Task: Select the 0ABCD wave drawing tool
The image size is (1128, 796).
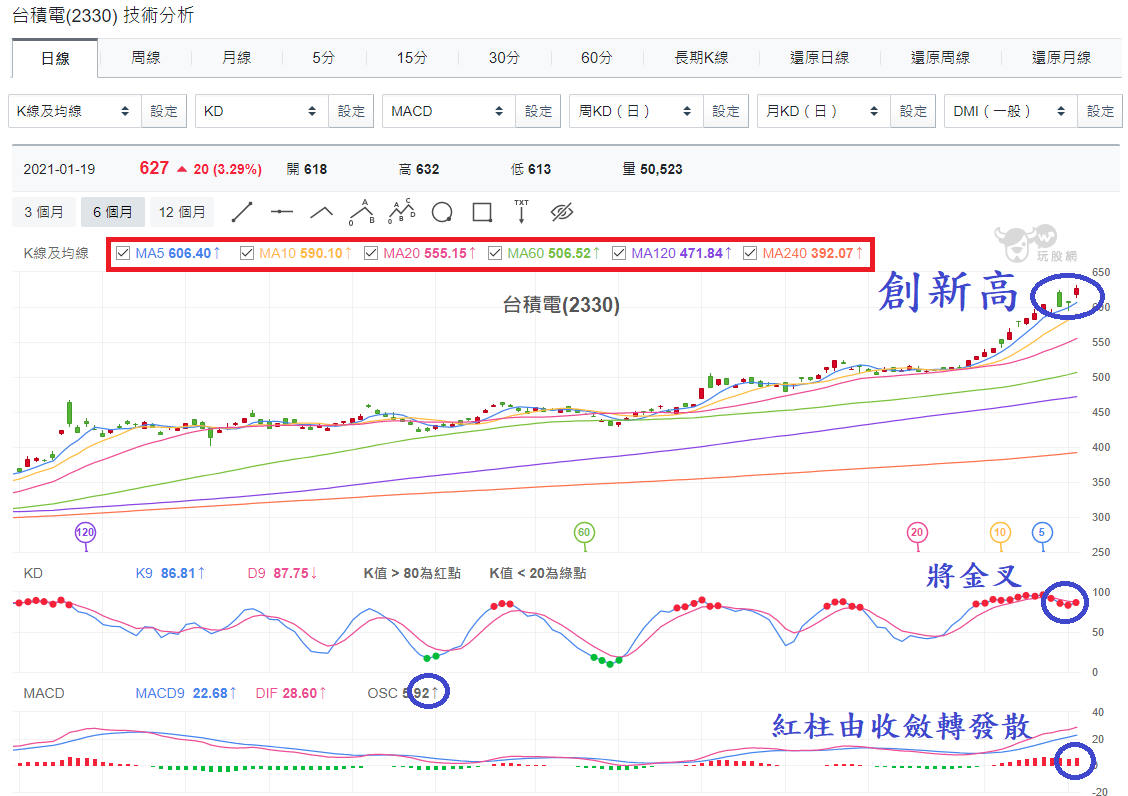Action: coord(401,211)
